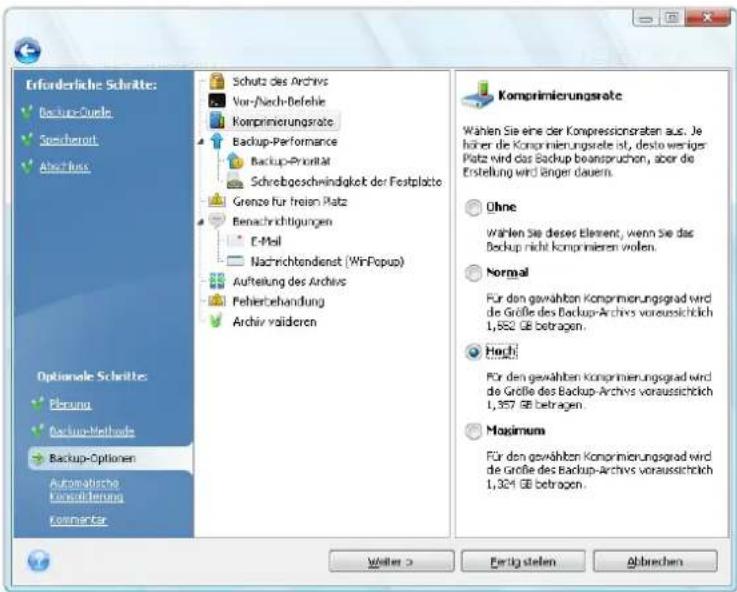The height and width of the screenshot is (592, 737).
Task: Click the green check beside Backup-Quelle
Action: [x=27, y=112]
